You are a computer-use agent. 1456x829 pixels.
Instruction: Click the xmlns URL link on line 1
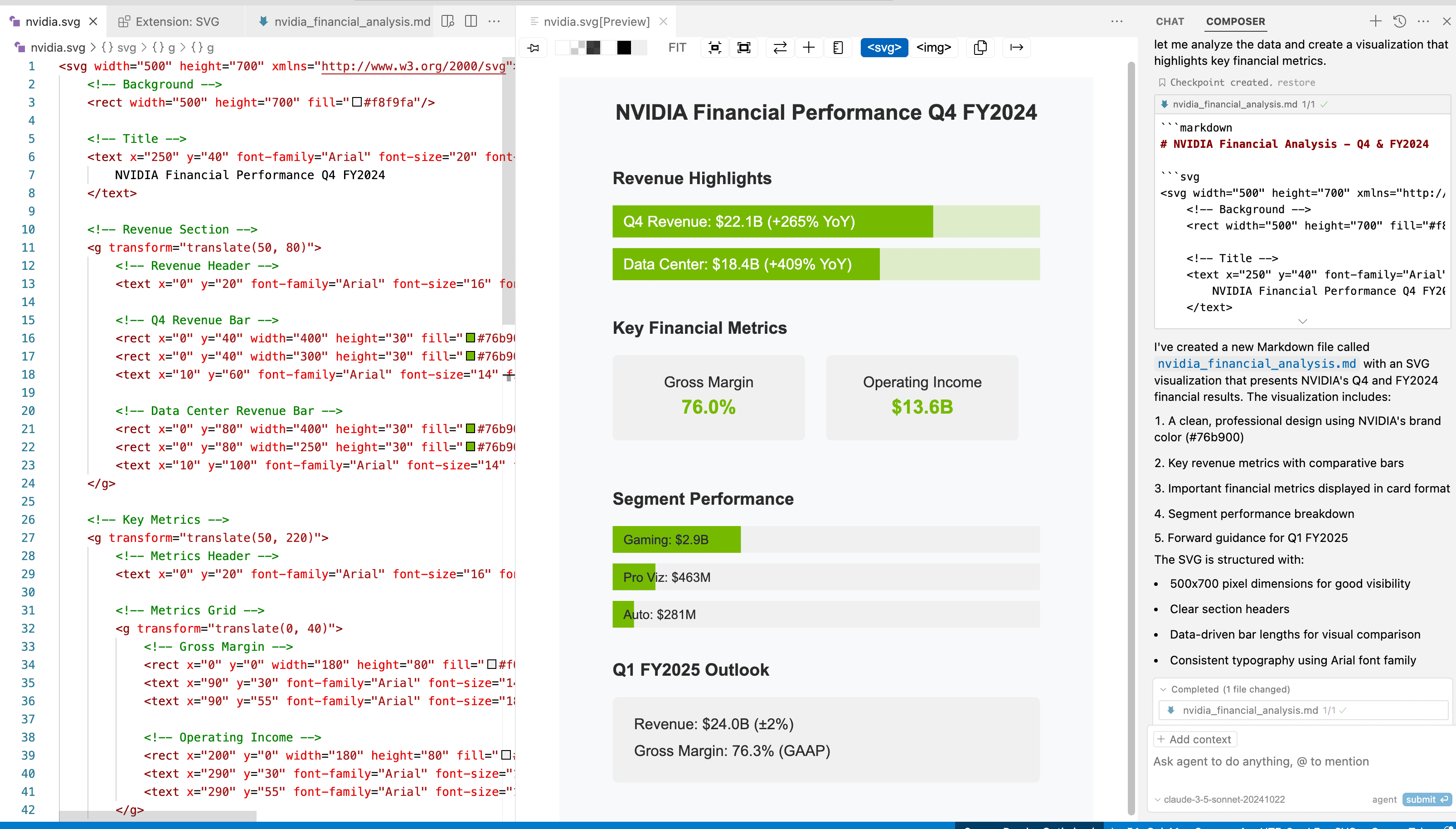(x=414, y=66)
